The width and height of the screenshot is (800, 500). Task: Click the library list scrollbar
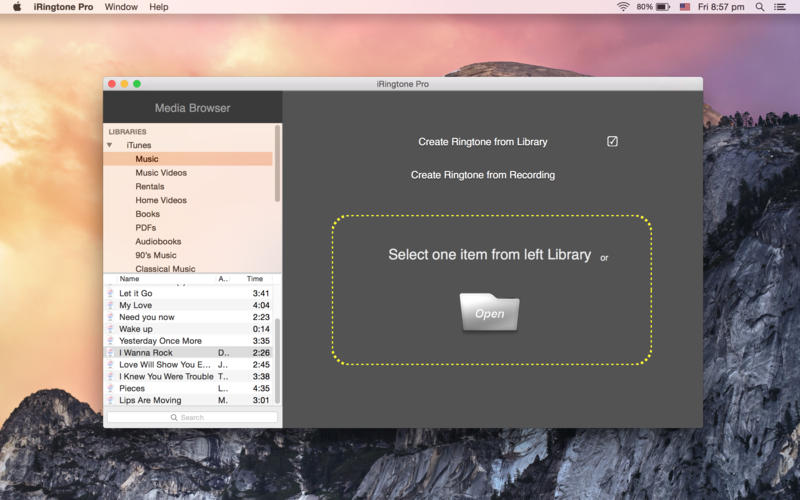[278, 163]
